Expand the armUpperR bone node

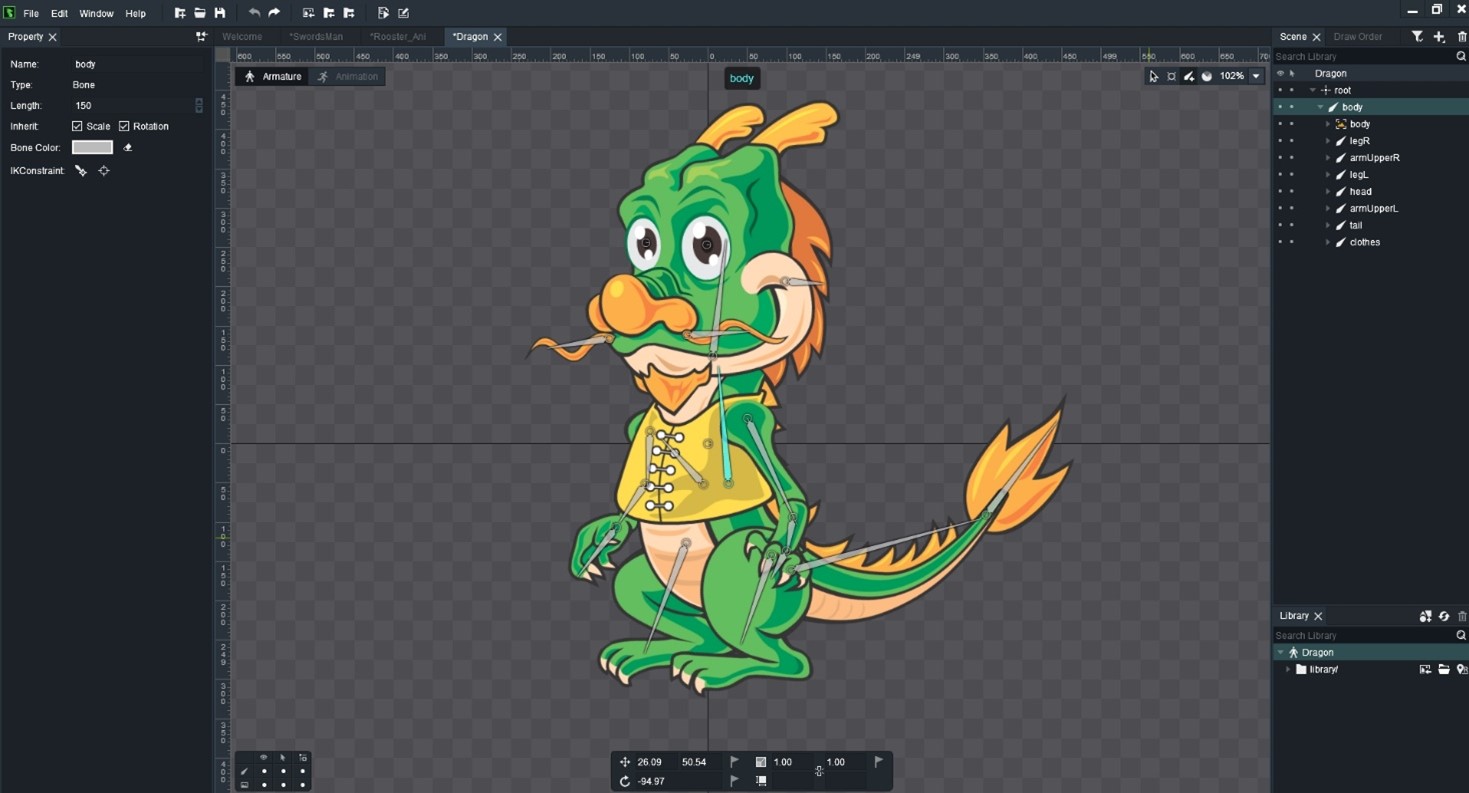click(1328, 158)
